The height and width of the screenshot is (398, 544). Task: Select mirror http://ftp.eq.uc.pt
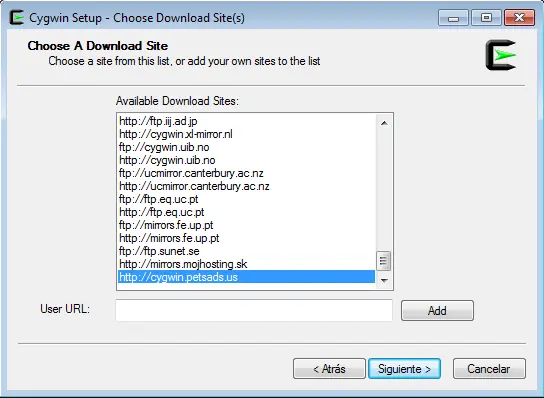tap(246, 212)
